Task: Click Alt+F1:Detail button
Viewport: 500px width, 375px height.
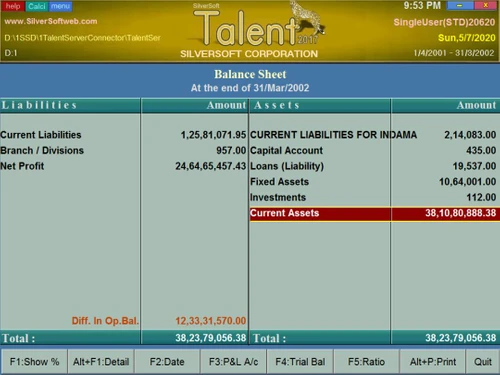Action: pyautogui.click(x=101, y=362)
